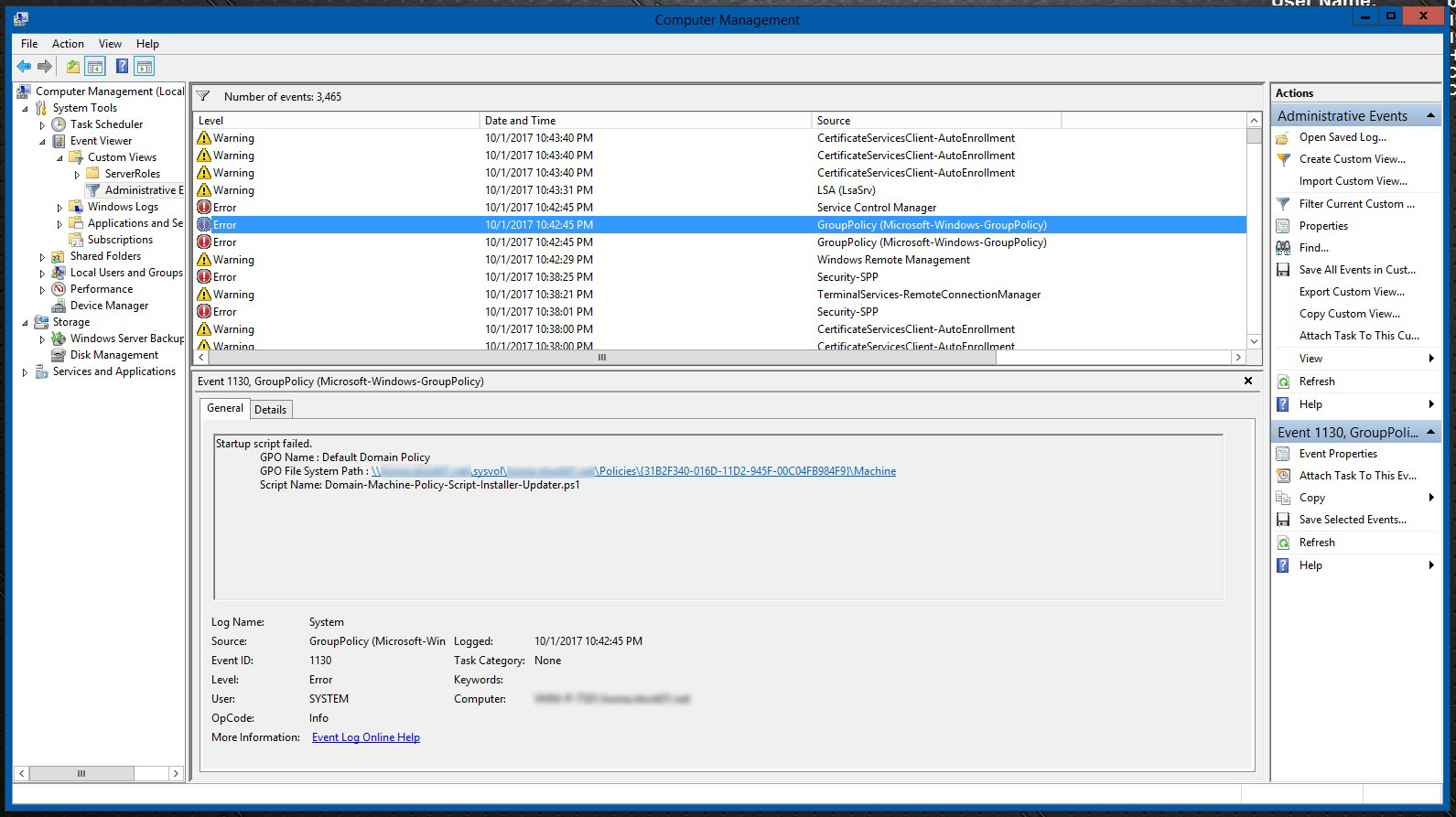Screen dimensions: 1456x817
Task: Expand the Windows Logs tree node
Action: tap(59, 208)
